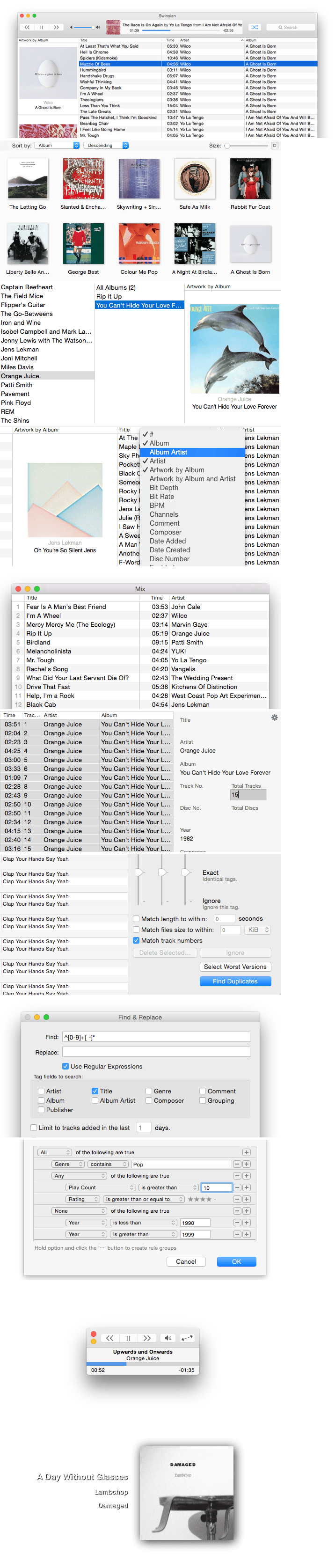Open the gear menu in tag editor
Viewport: 335px width, 1568px height.
click(274, 718)
